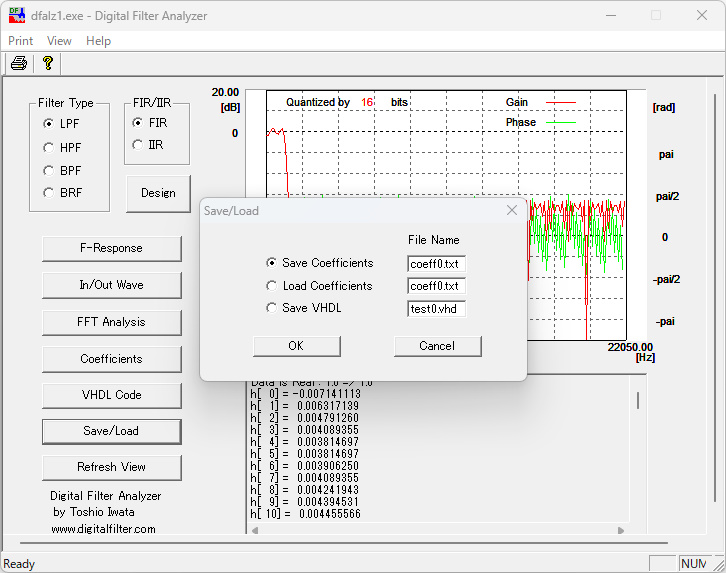Image resolution: width=726 pixels, height=573 pixels.
Task: Click the Design button
Action: (x=158, y=193)
